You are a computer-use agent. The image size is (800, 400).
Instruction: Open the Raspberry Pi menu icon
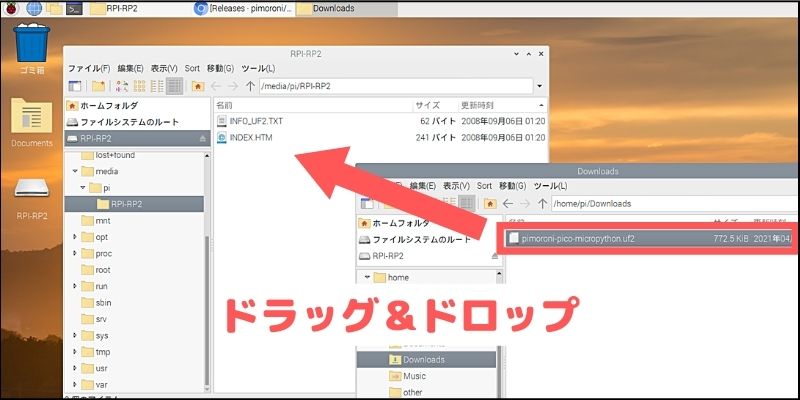tap(11, 8)
